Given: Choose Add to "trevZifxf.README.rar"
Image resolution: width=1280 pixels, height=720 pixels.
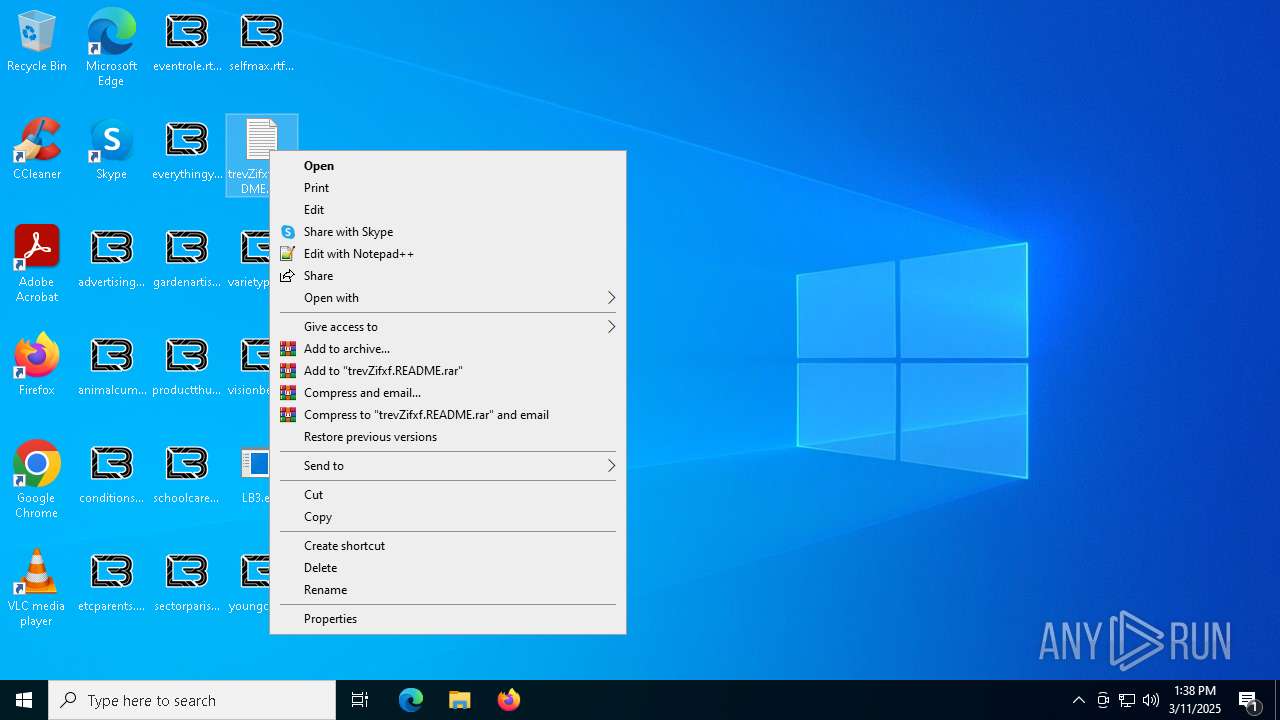Looking at the screenshot, I should click(x=448, y=371).
